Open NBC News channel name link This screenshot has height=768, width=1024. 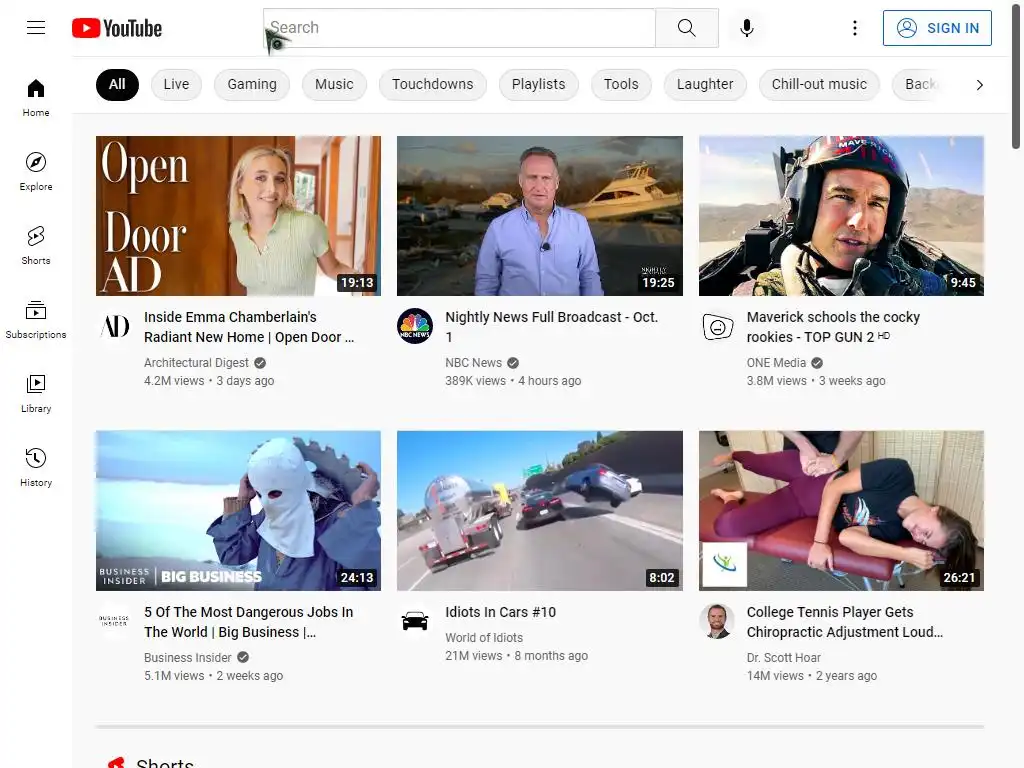[473, 362]
